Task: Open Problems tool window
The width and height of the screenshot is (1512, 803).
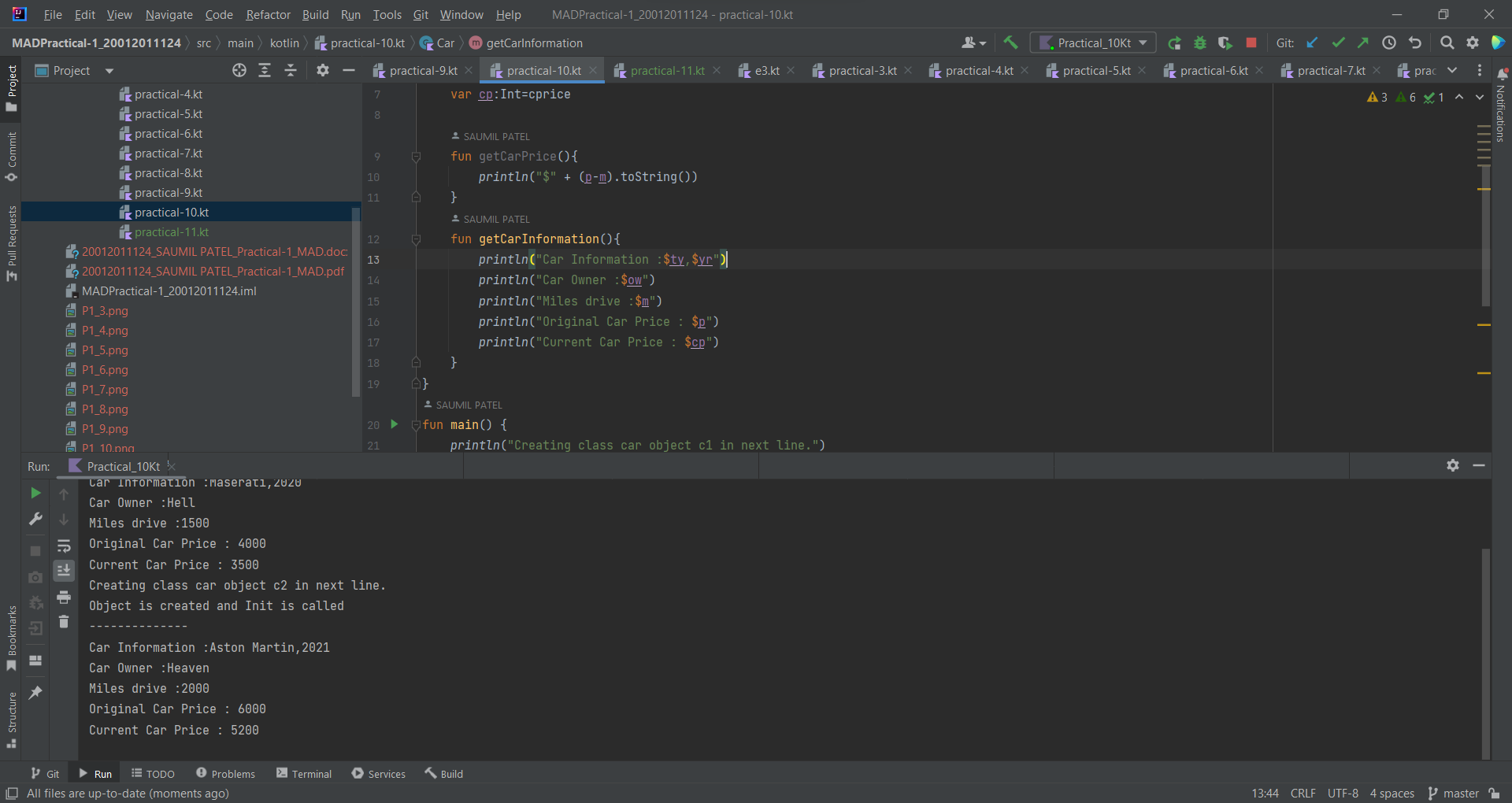Action: pyautogui.click(x=225, y=774)
